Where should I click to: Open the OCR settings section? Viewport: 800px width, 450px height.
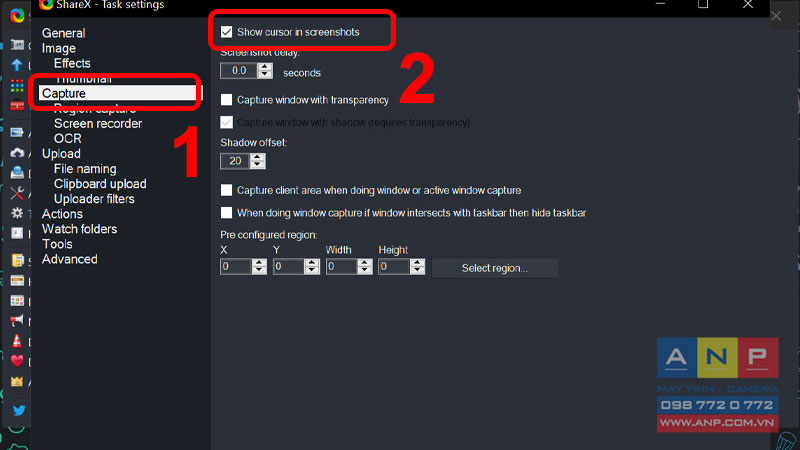point(68,139)
